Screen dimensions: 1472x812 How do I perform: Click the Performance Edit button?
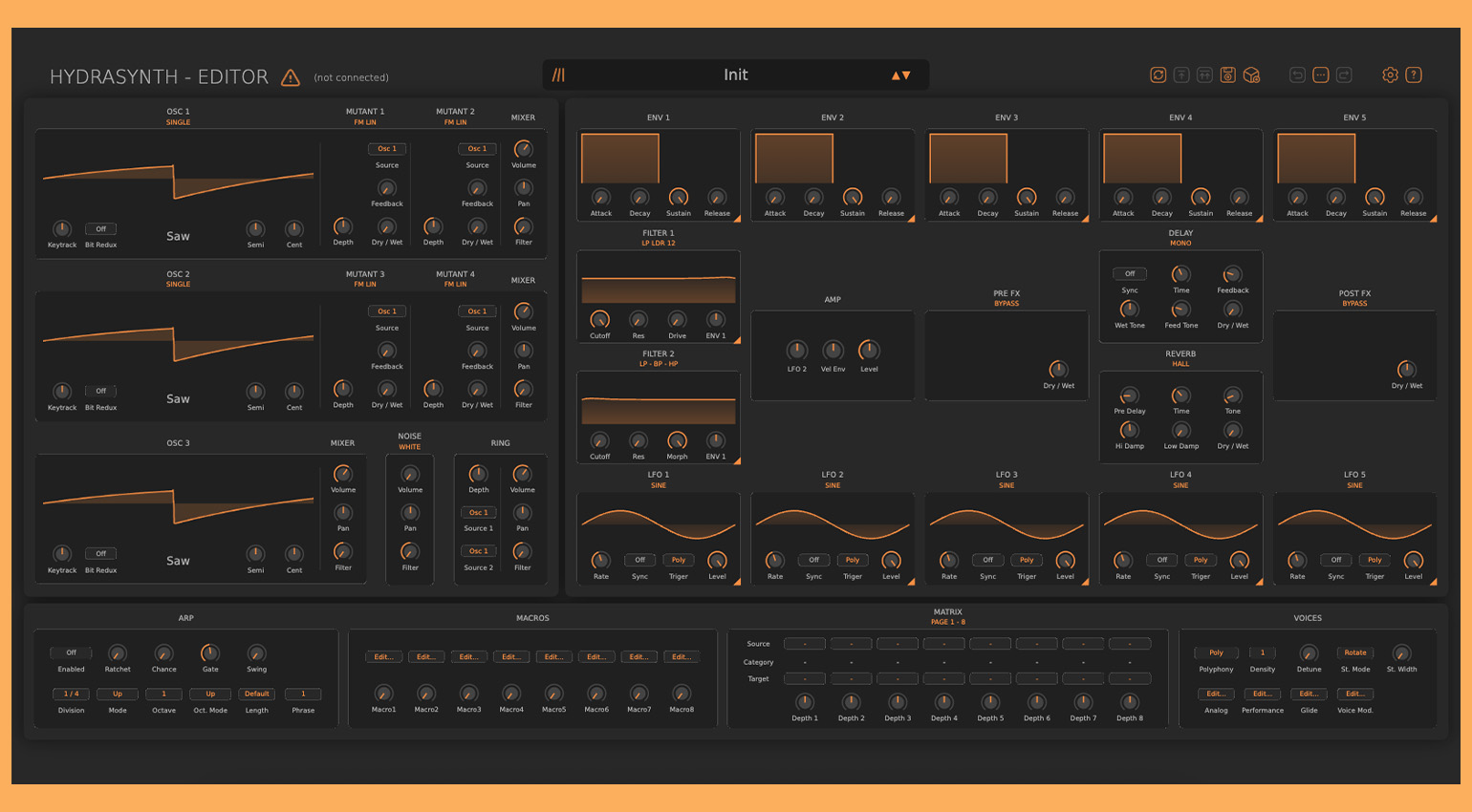(1263, 694)
